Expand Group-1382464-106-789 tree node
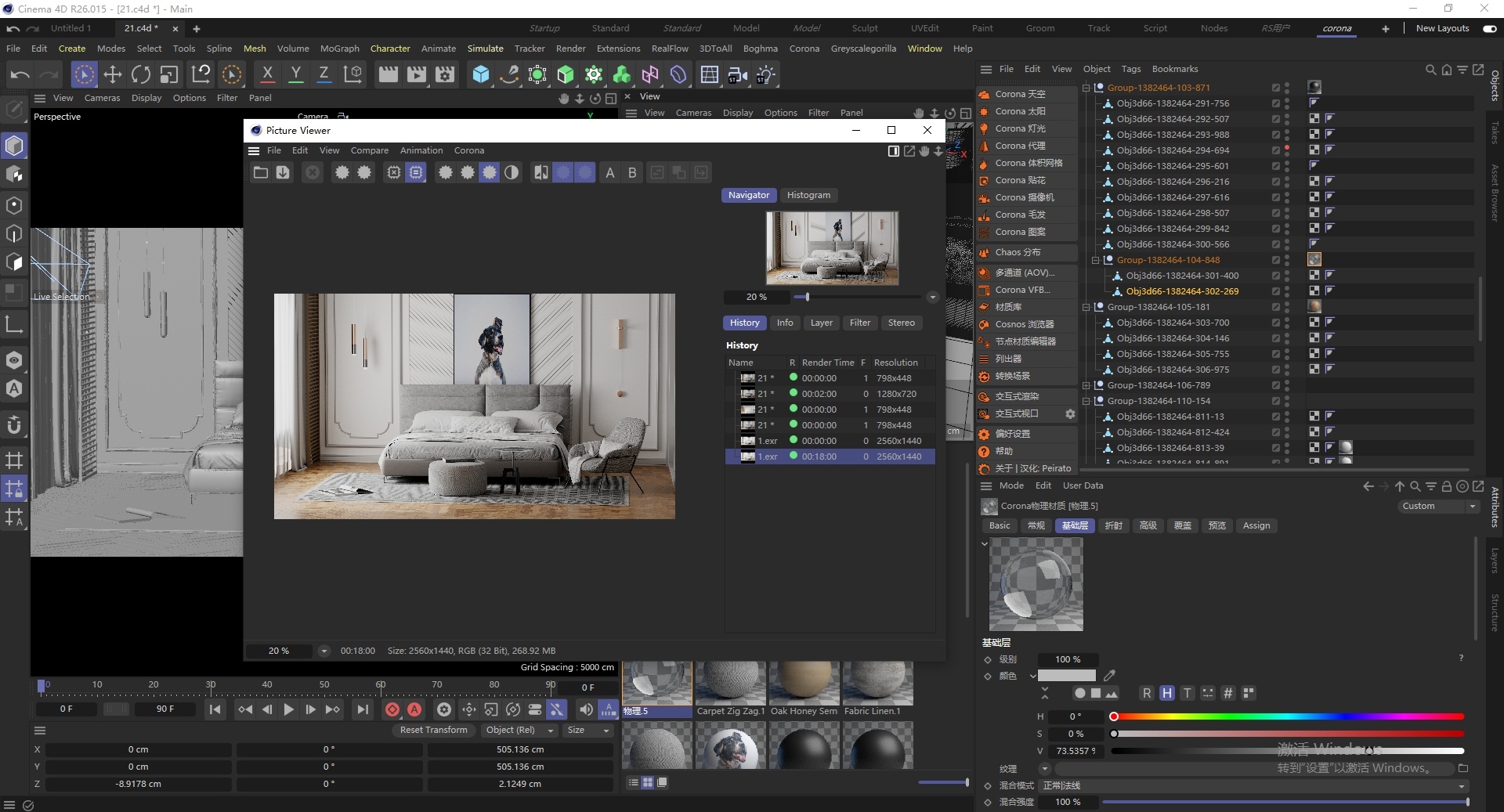 coord(1086,385)
